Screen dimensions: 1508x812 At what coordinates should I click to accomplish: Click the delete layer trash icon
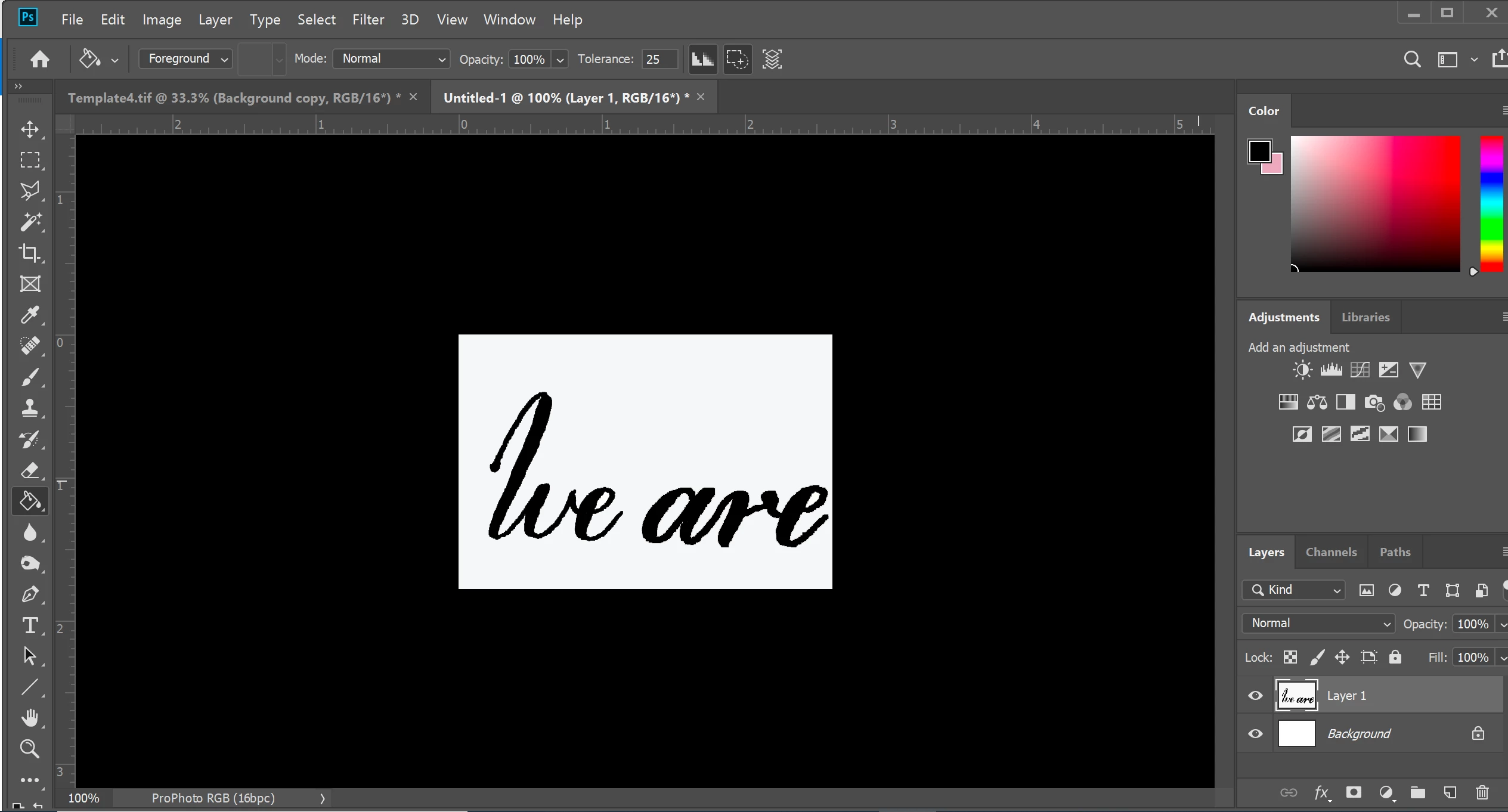coord(1482,792)
